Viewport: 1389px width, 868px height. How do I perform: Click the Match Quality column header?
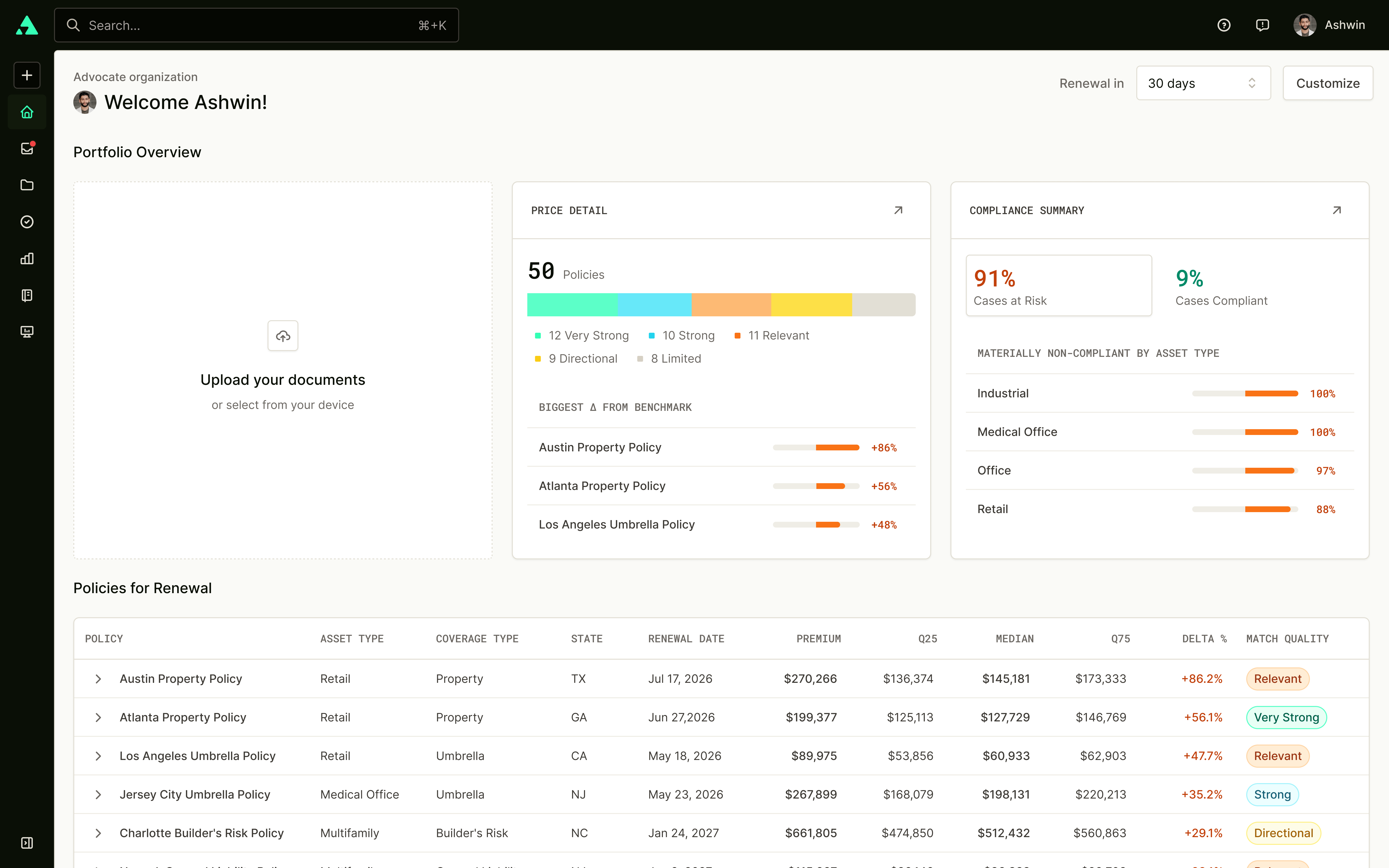tap(1287, 639)
